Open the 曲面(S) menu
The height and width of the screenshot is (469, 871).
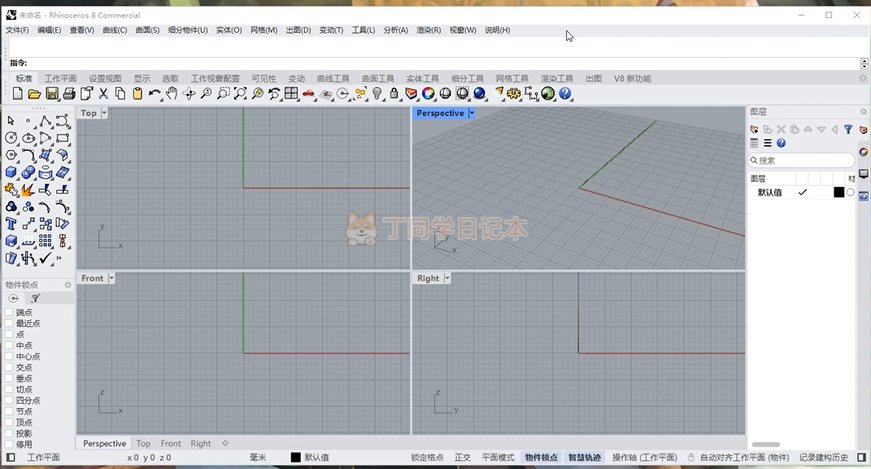(x=147, y=30)
